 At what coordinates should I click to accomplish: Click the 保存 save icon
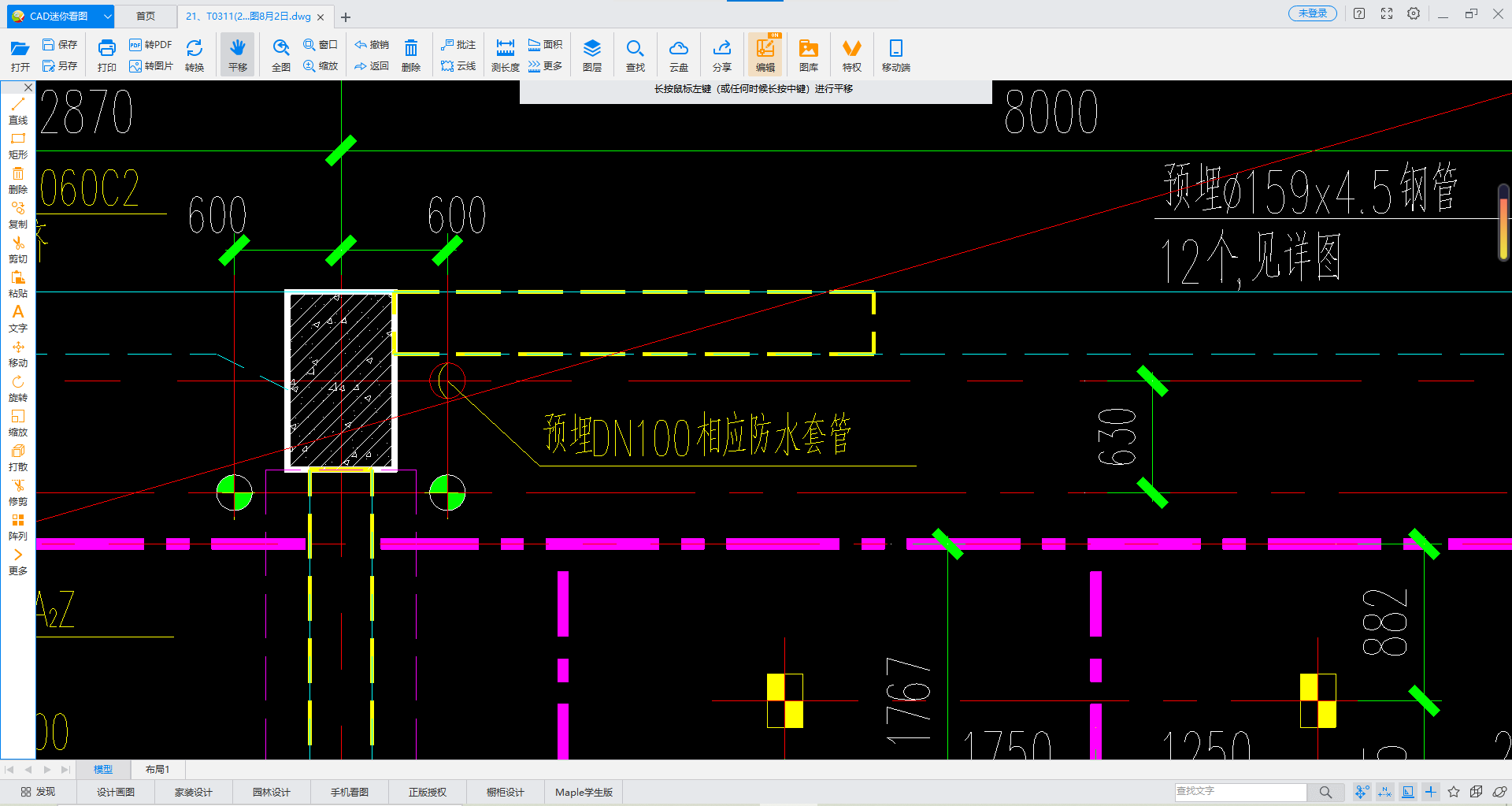coord(60,45)
